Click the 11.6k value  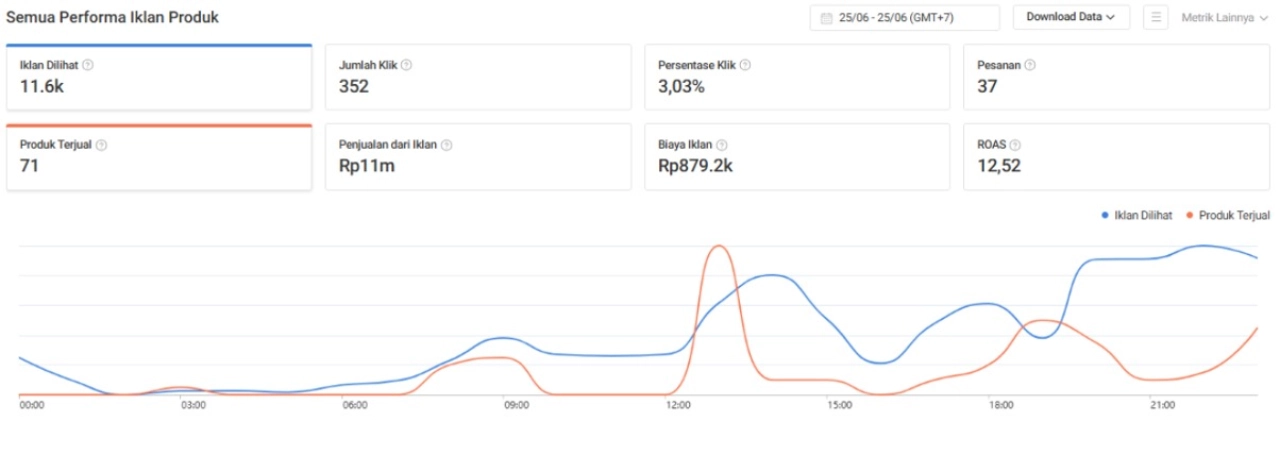point(42,87)
